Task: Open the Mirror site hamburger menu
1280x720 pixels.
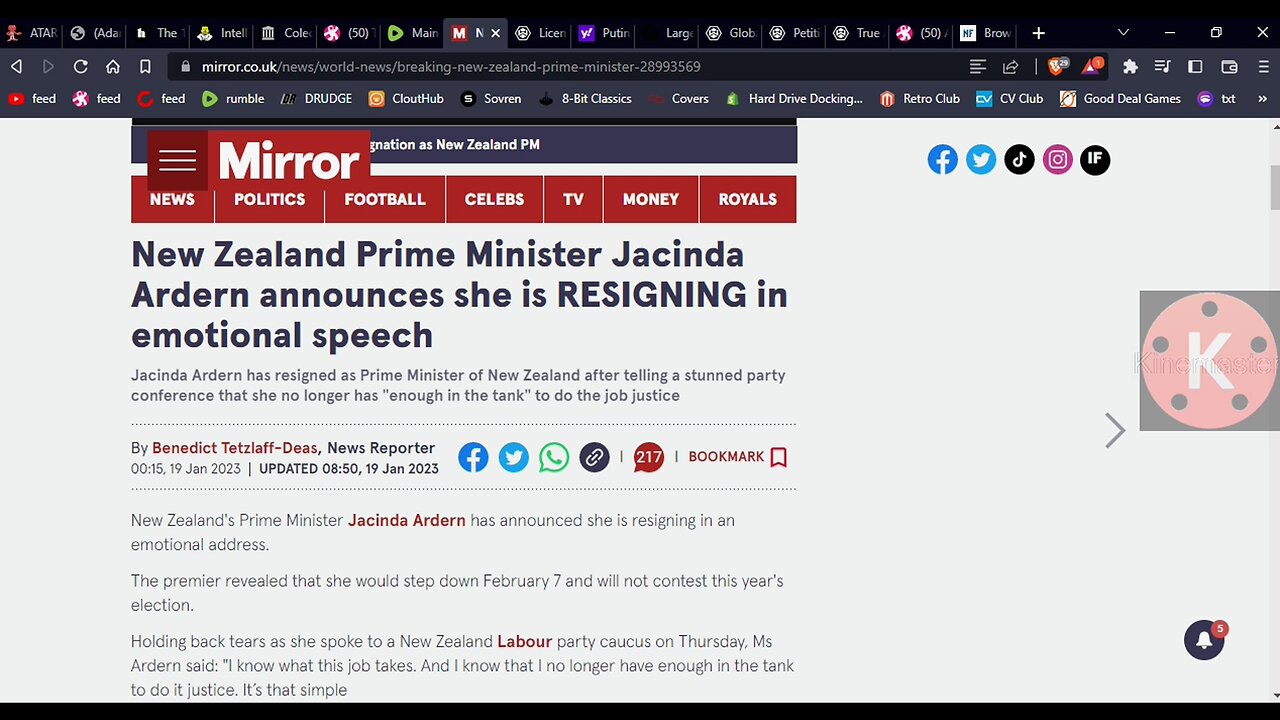Action: pos(177,160)
